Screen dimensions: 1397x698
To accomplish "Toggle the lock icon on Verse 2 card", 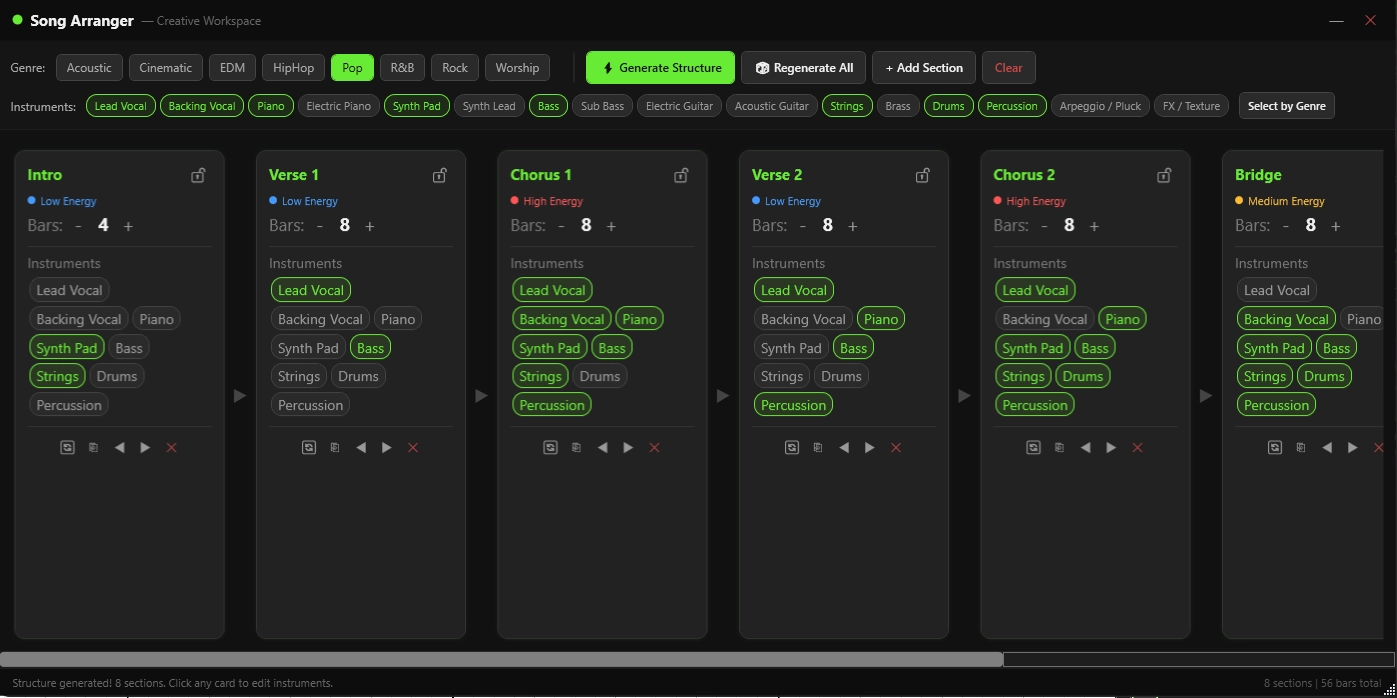I will coord(922,175).
